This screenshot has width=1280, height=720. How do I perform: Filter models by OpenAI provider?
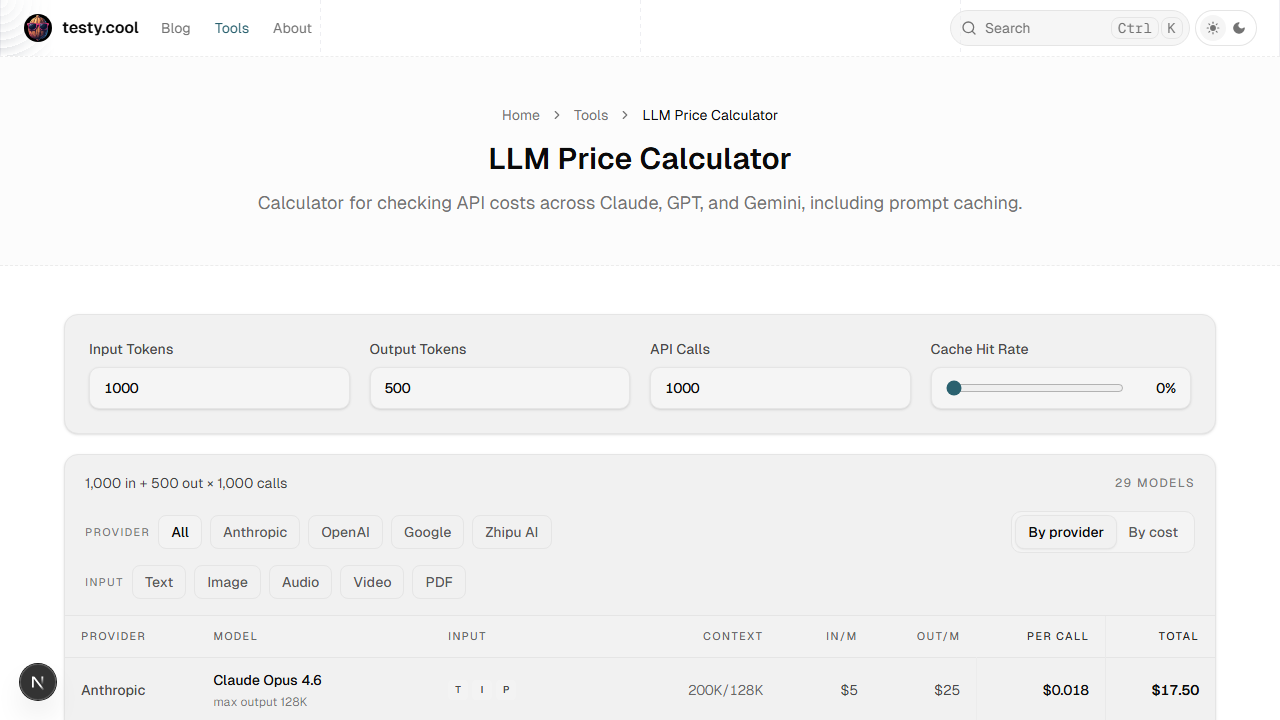[x=345, y=532]
